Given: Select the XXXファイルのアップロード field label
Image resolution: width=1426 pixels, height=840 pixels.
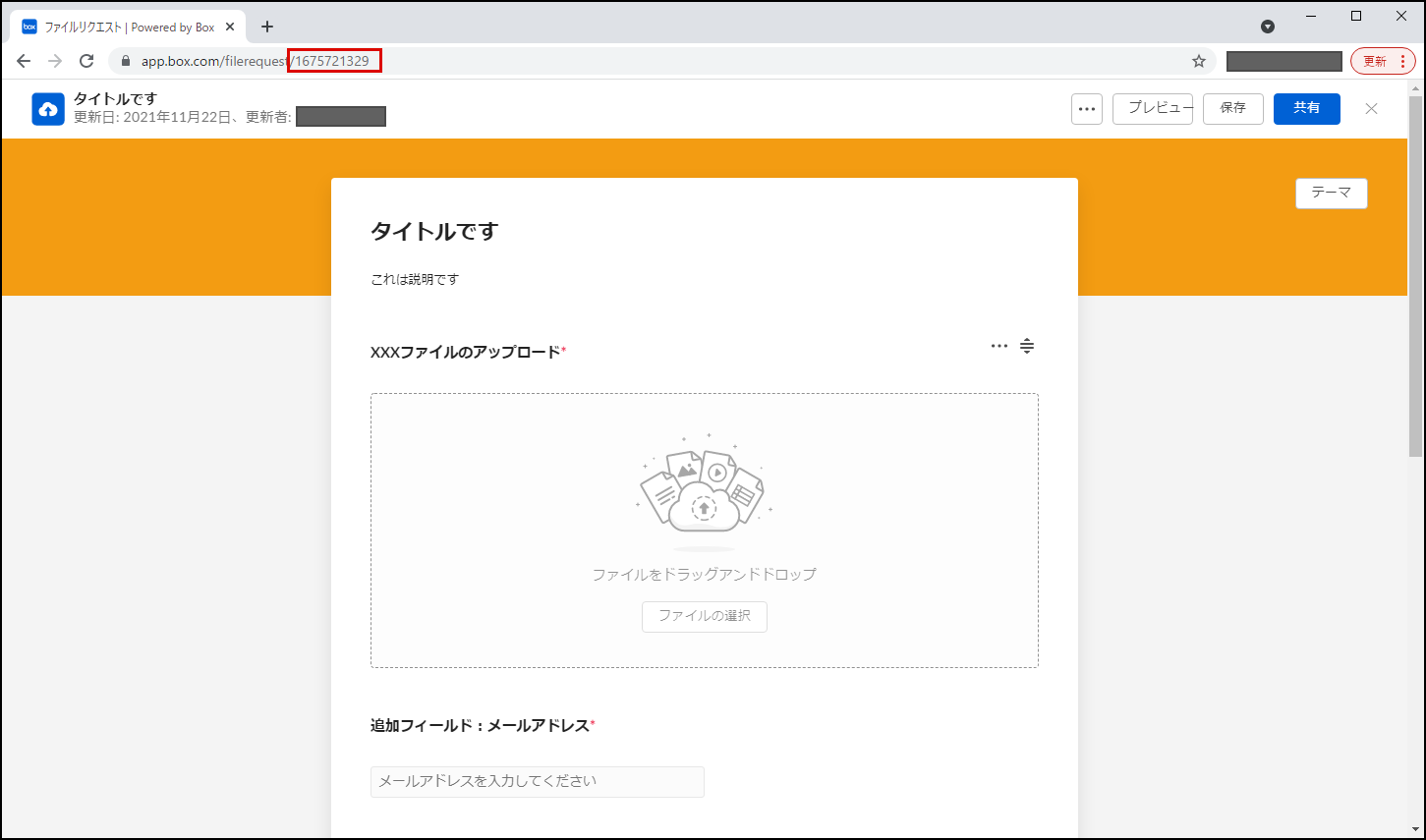Looking at the screenshot, I should (x=466, y=353).
